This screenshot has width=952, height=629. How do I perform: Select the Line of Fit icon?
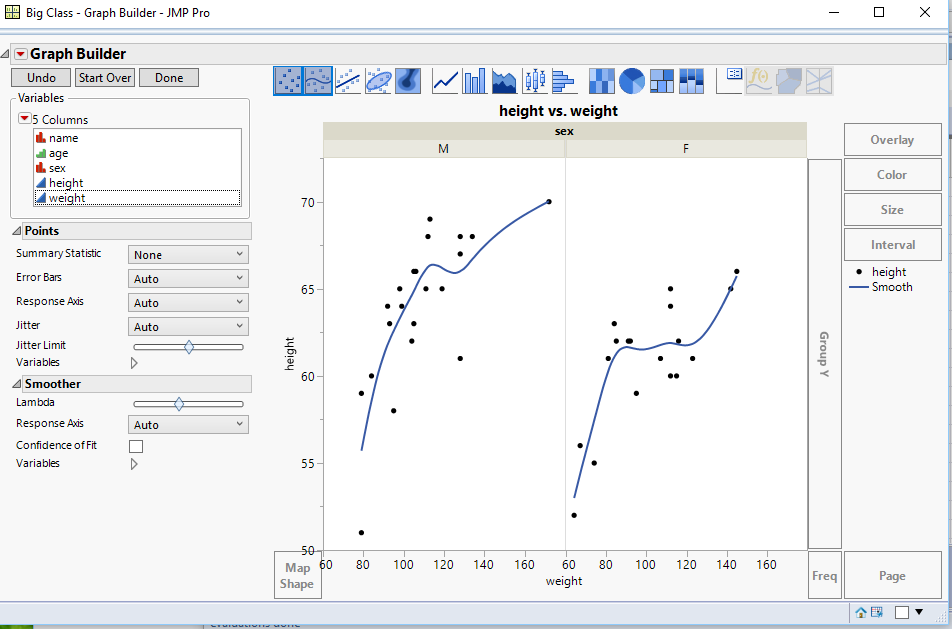tap(348, 81)
